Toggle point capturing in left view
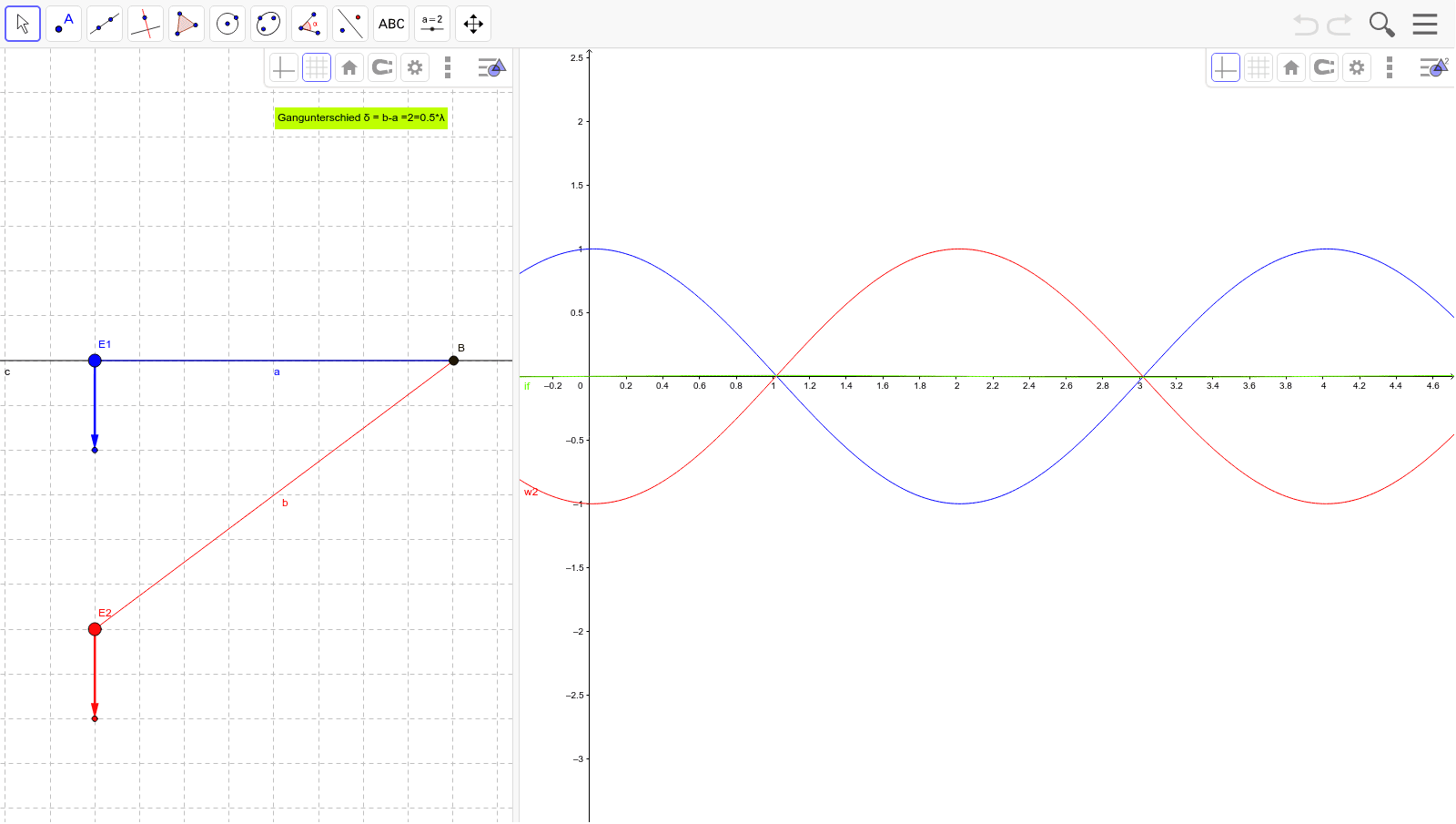The width and height of the screenshot is (1456, 824). (x=382, y=67)
